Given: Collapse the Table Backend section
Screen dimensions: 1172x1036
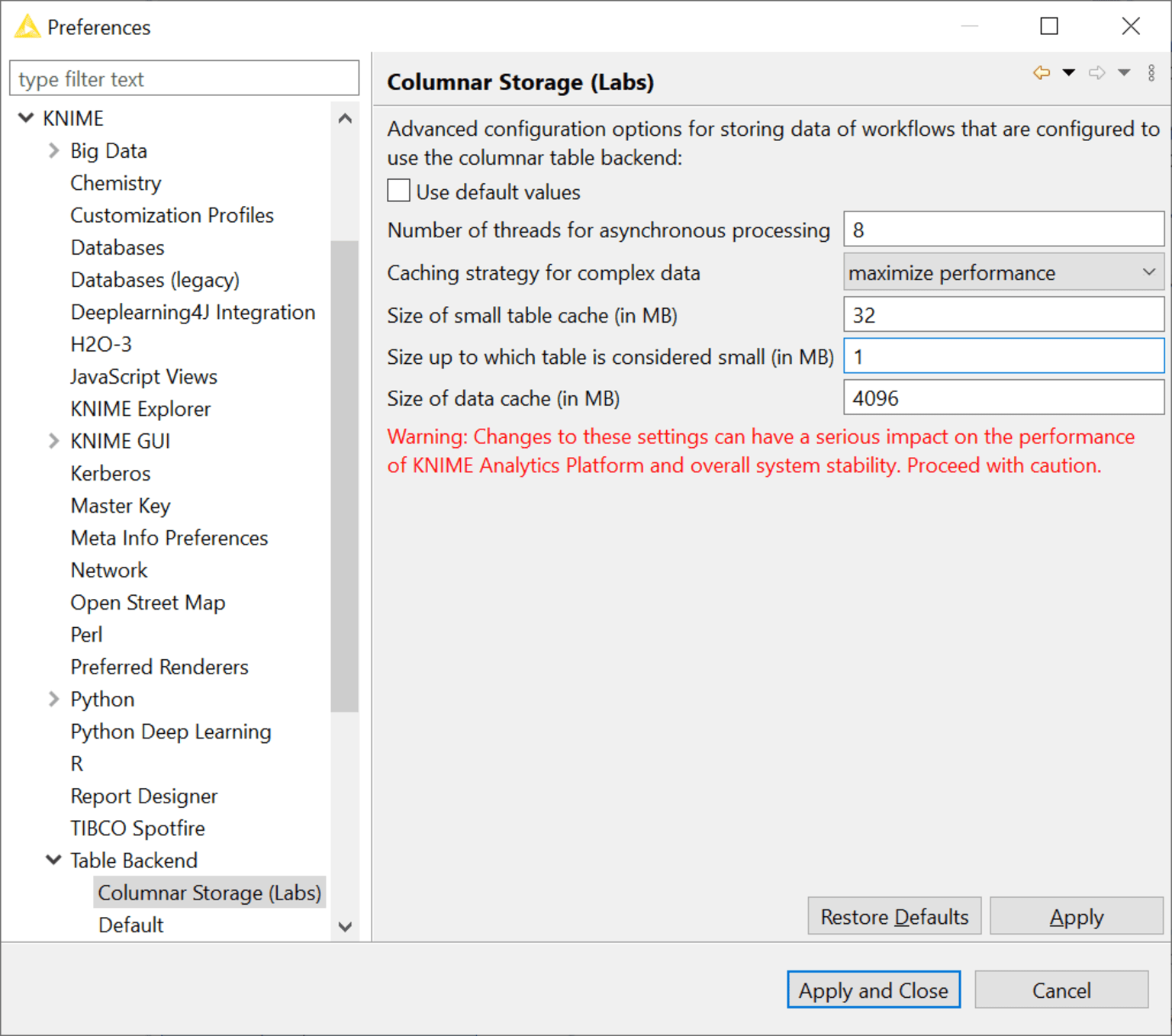Looking at the screenshot, I should 53,860.
